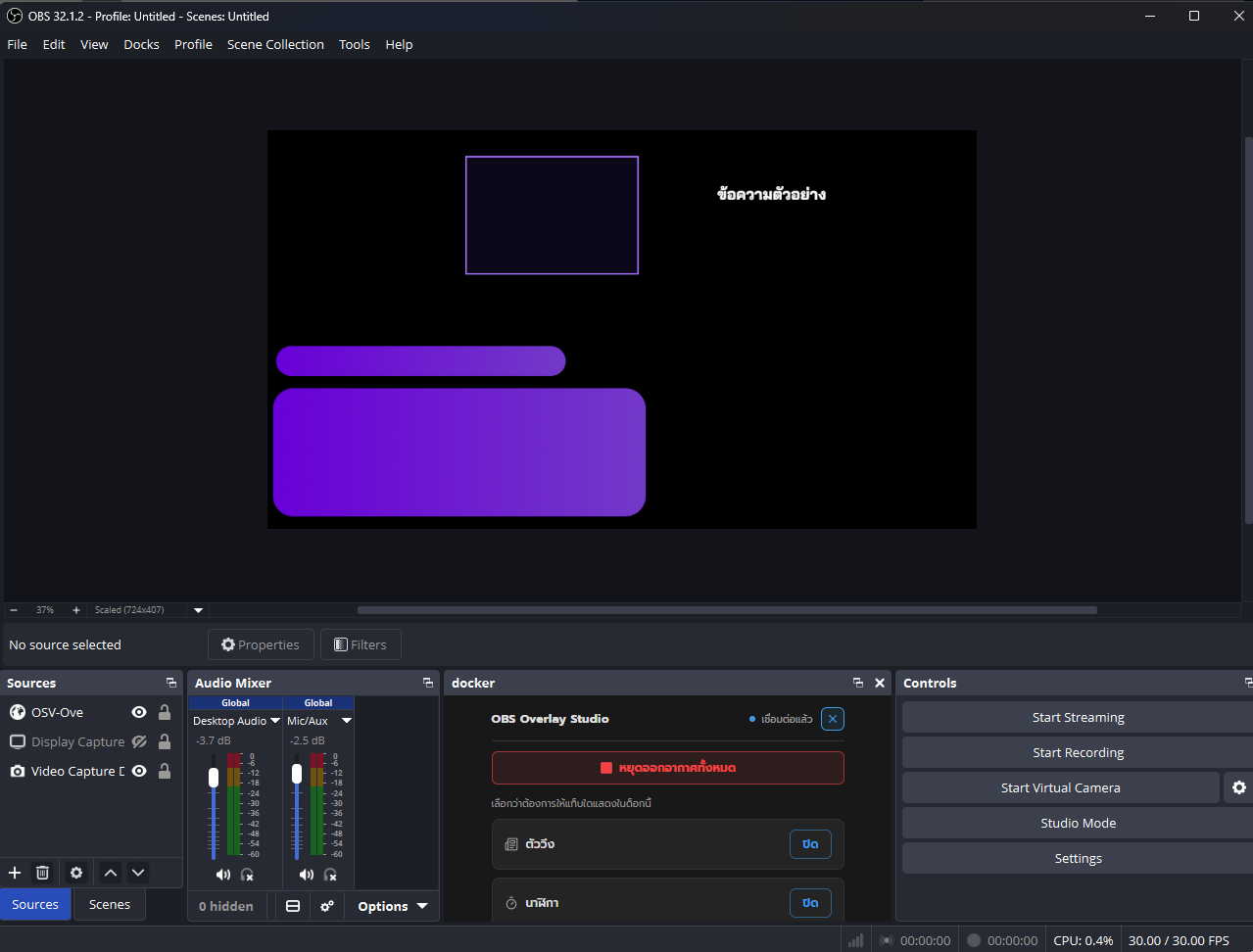
Task: Mute Mic/Aux with the speaker icon
Action: click(x=307, y=874)
